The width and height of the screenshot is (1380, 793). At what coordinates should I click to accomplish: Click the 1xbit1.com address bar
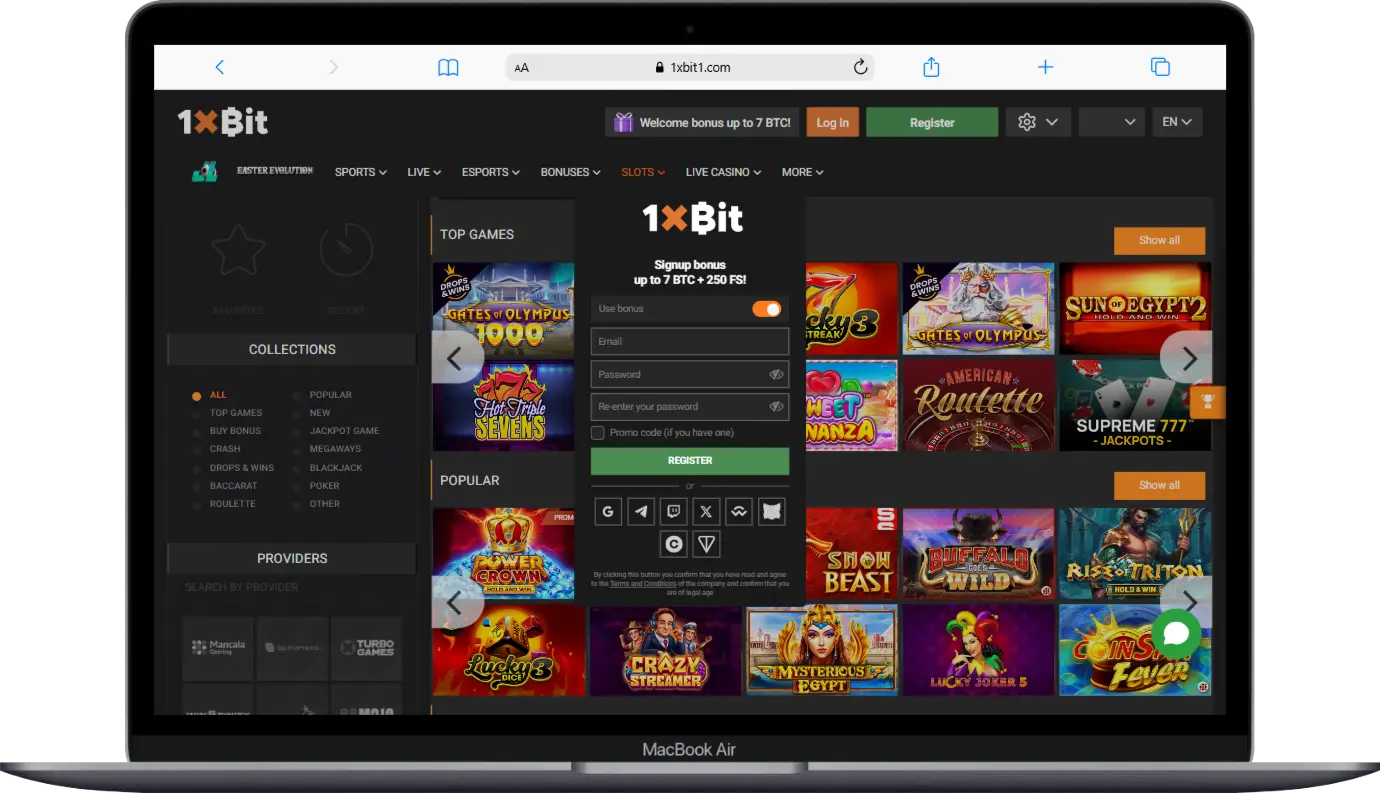click(x=690, y=67)
